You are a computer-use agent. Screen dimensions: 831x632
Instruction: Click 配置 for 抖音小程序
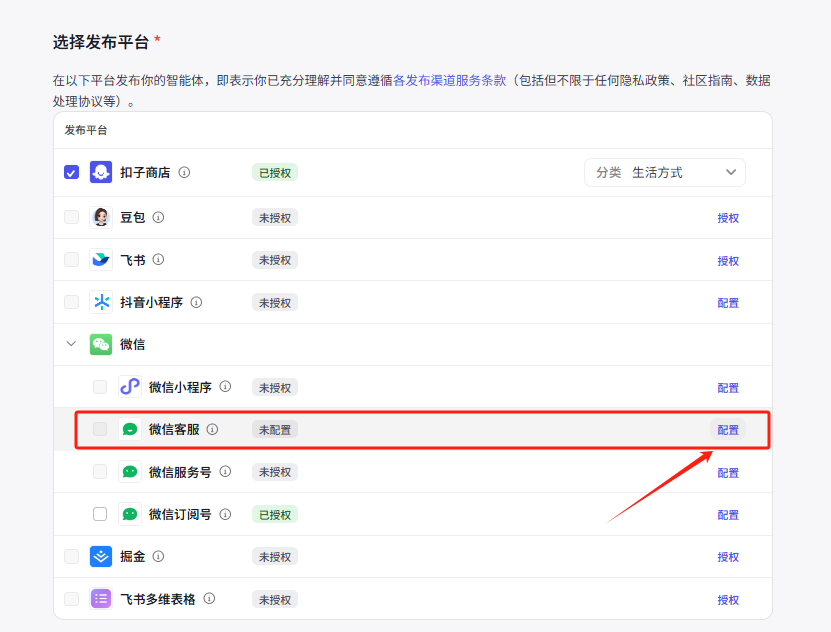pyautogui.click(x=728, y=303)
